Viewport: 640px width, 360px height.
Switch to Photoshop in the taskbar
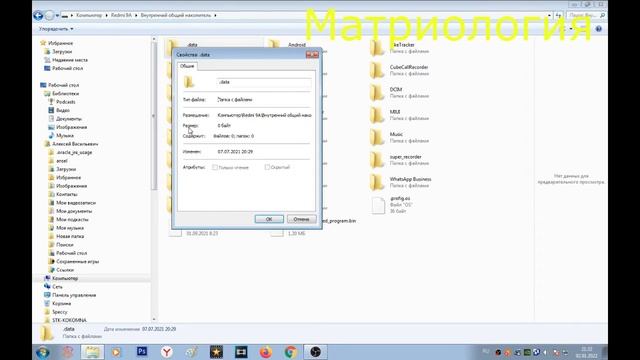(x=142, y=351)
